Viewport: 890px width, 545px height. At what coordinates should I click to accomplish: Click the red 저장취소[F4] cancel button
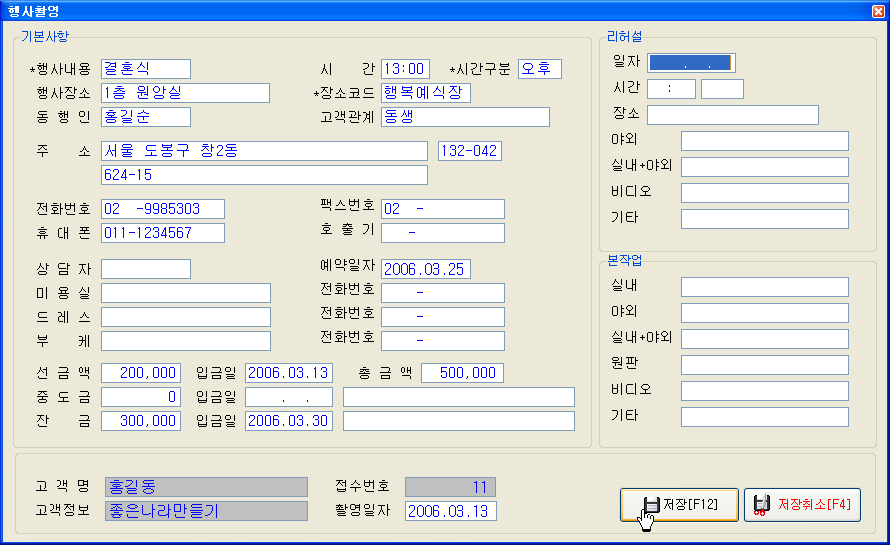coord(802,505)
